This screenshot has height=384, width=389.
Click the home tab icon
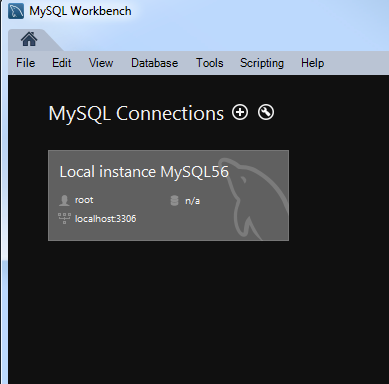[29, 39]
